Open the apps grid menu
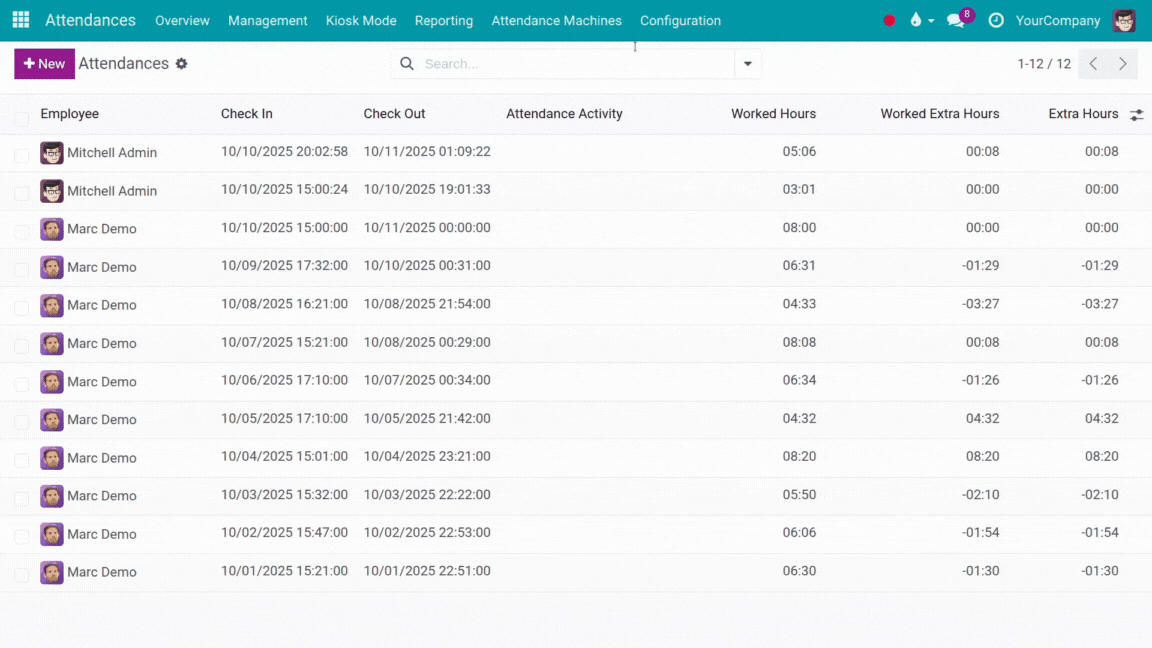The width and height of the screenshot is (1152, 648). click(x=20, y=20)
